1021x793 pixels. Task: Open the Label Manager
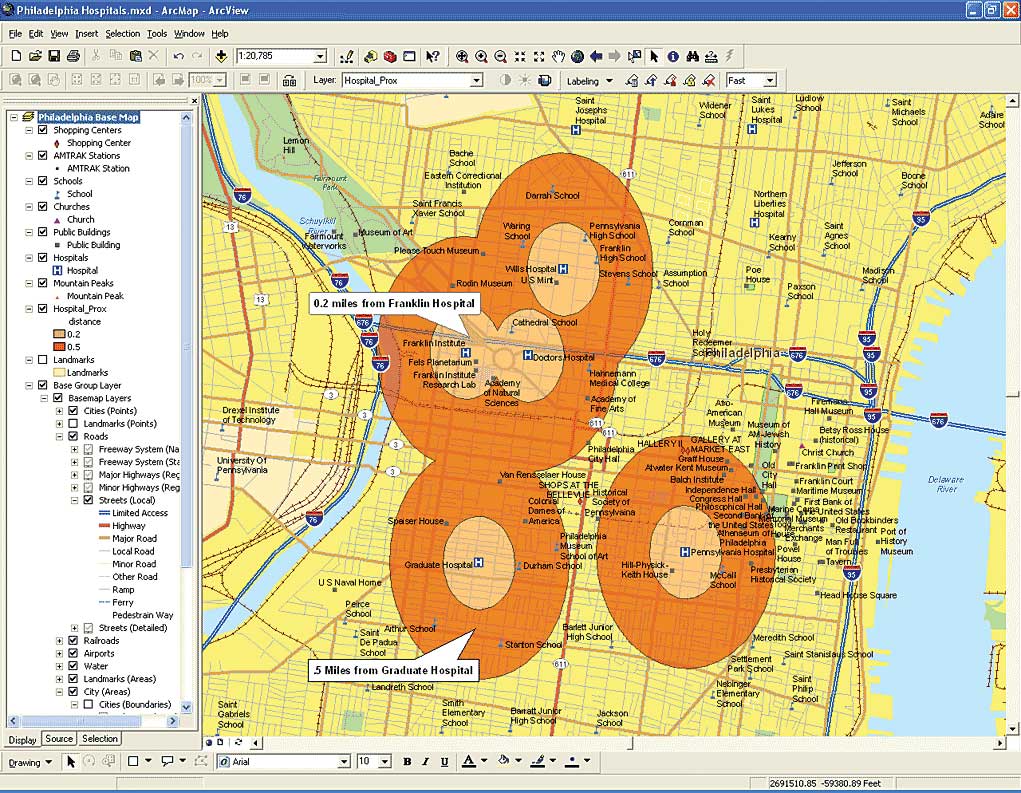(632, 81)
